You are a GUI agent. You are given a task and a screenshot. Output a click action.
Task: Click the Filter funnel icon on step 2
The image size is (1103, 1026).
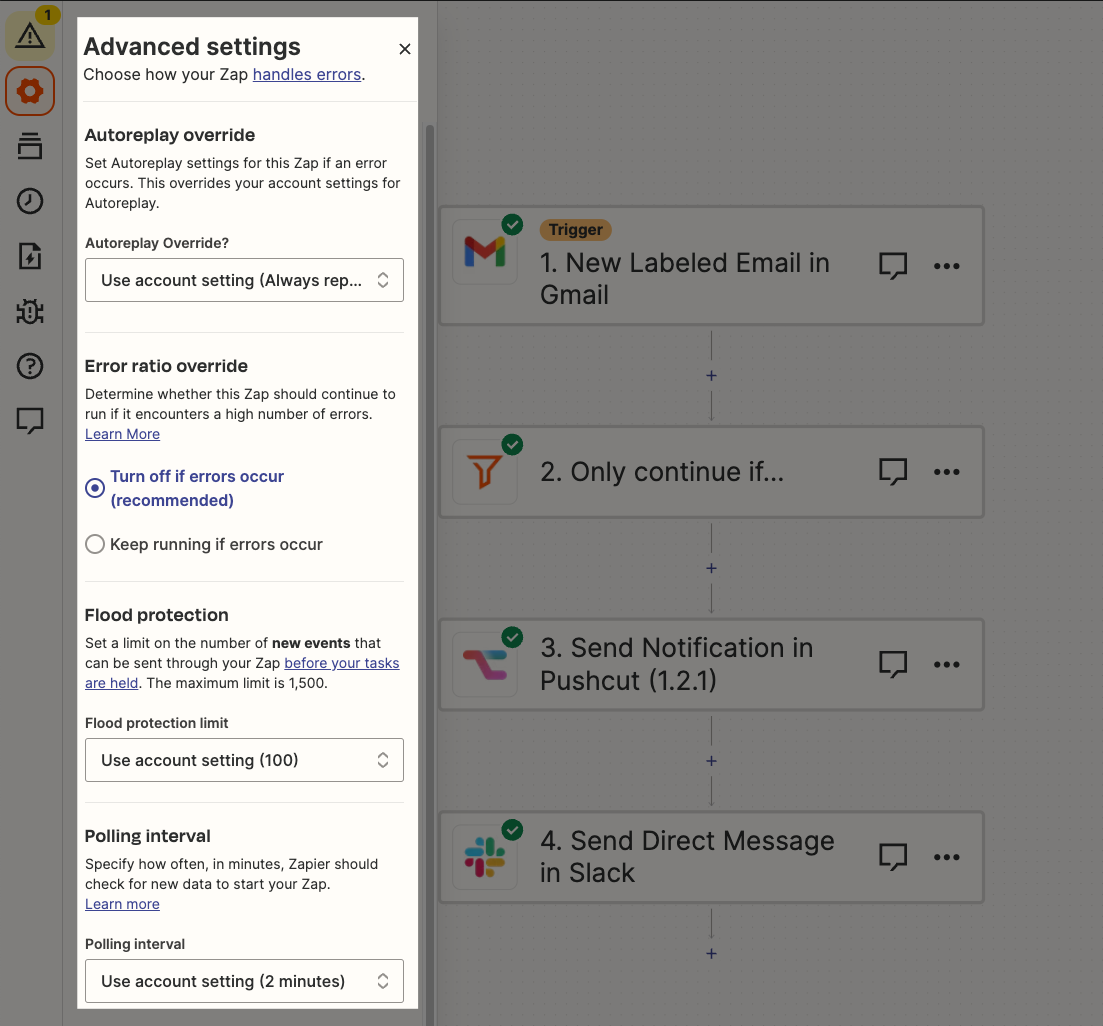(x=485, y=471)
